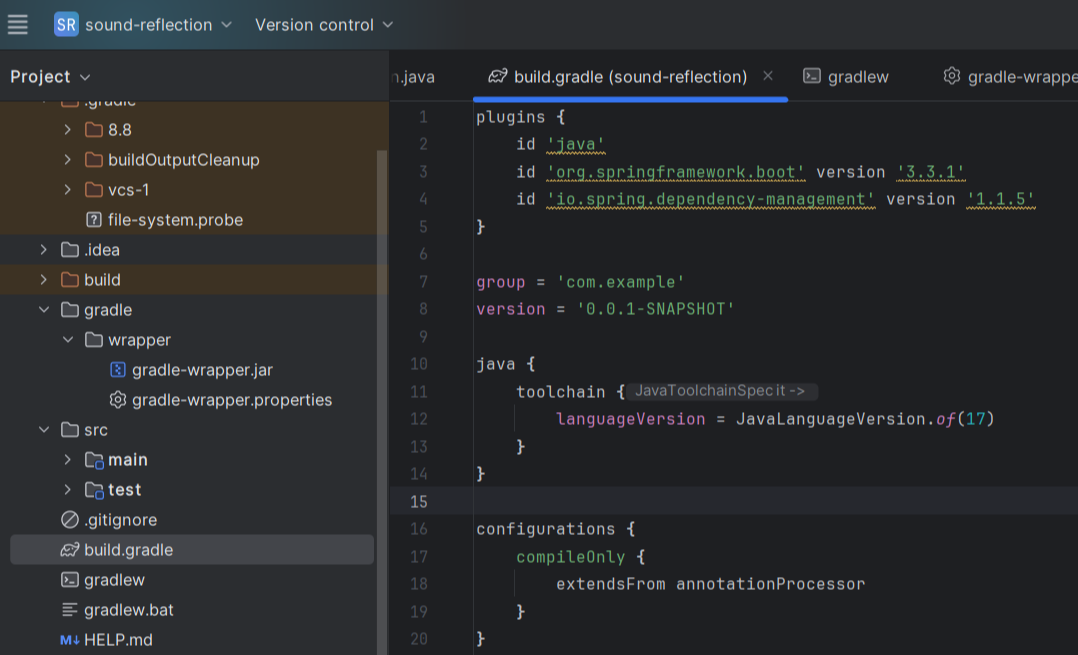
Task: Click the SR project badge icon
Action: coord(66,25)
